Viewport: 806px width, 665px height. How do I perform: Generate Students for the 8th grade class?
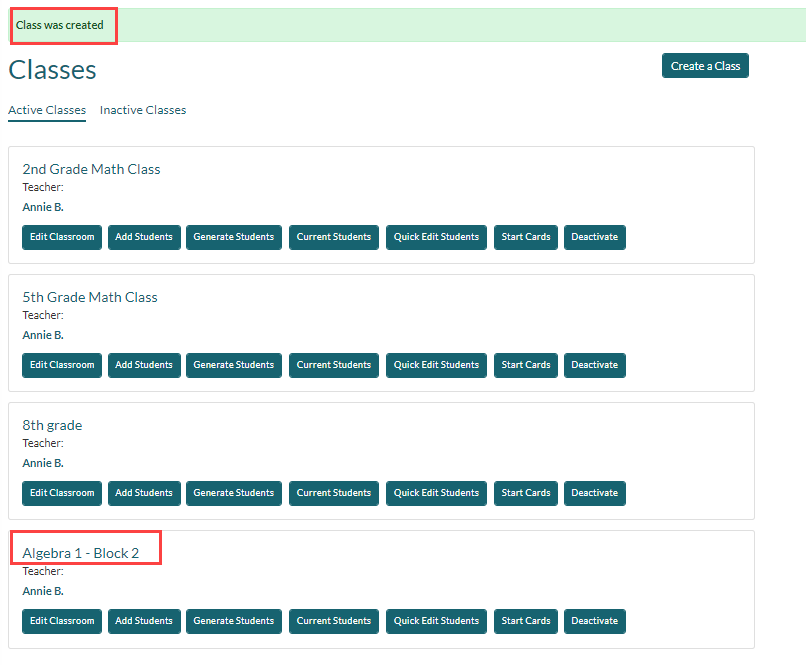233,493
